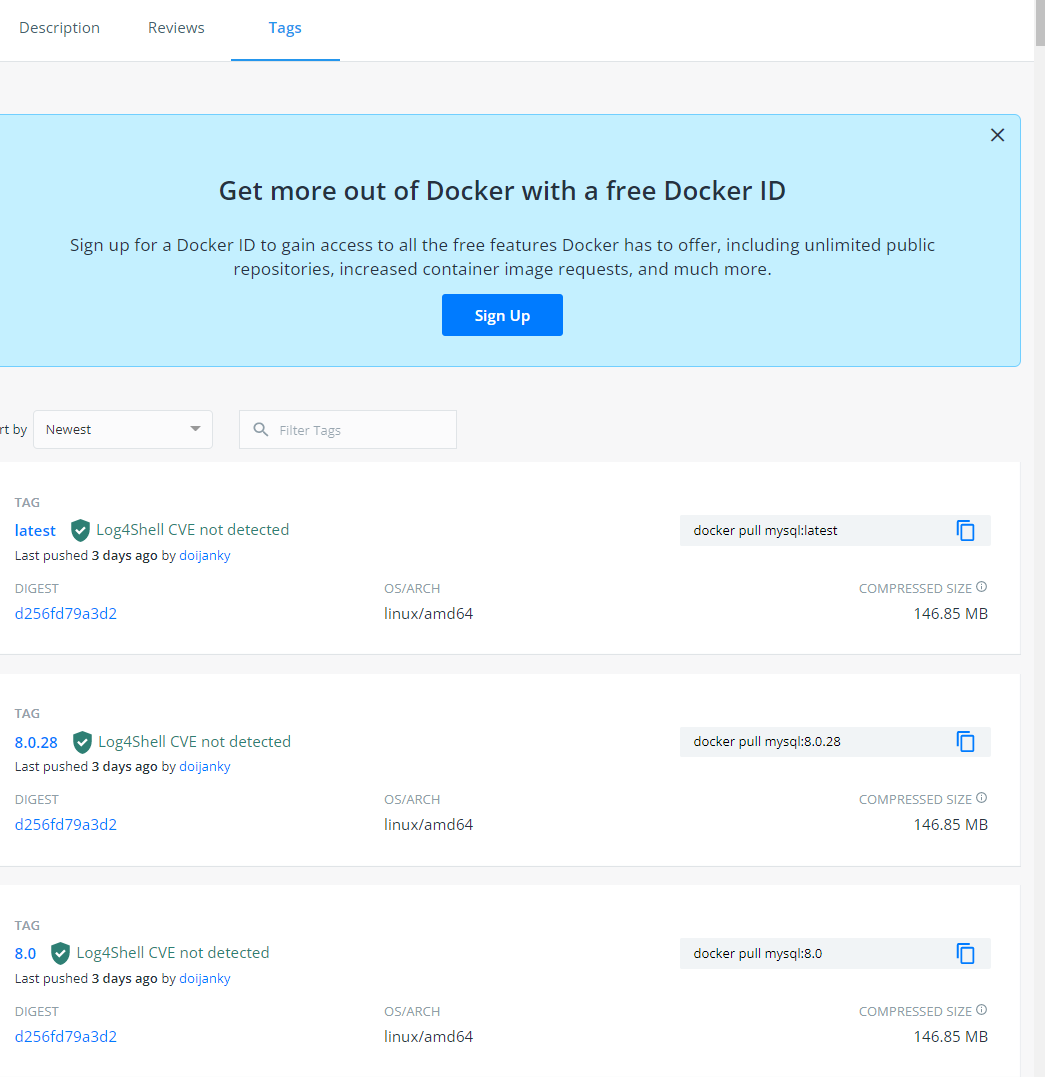Open the 8.0 tag link
Screen dimensions: 1045x1077
(25, 953)
